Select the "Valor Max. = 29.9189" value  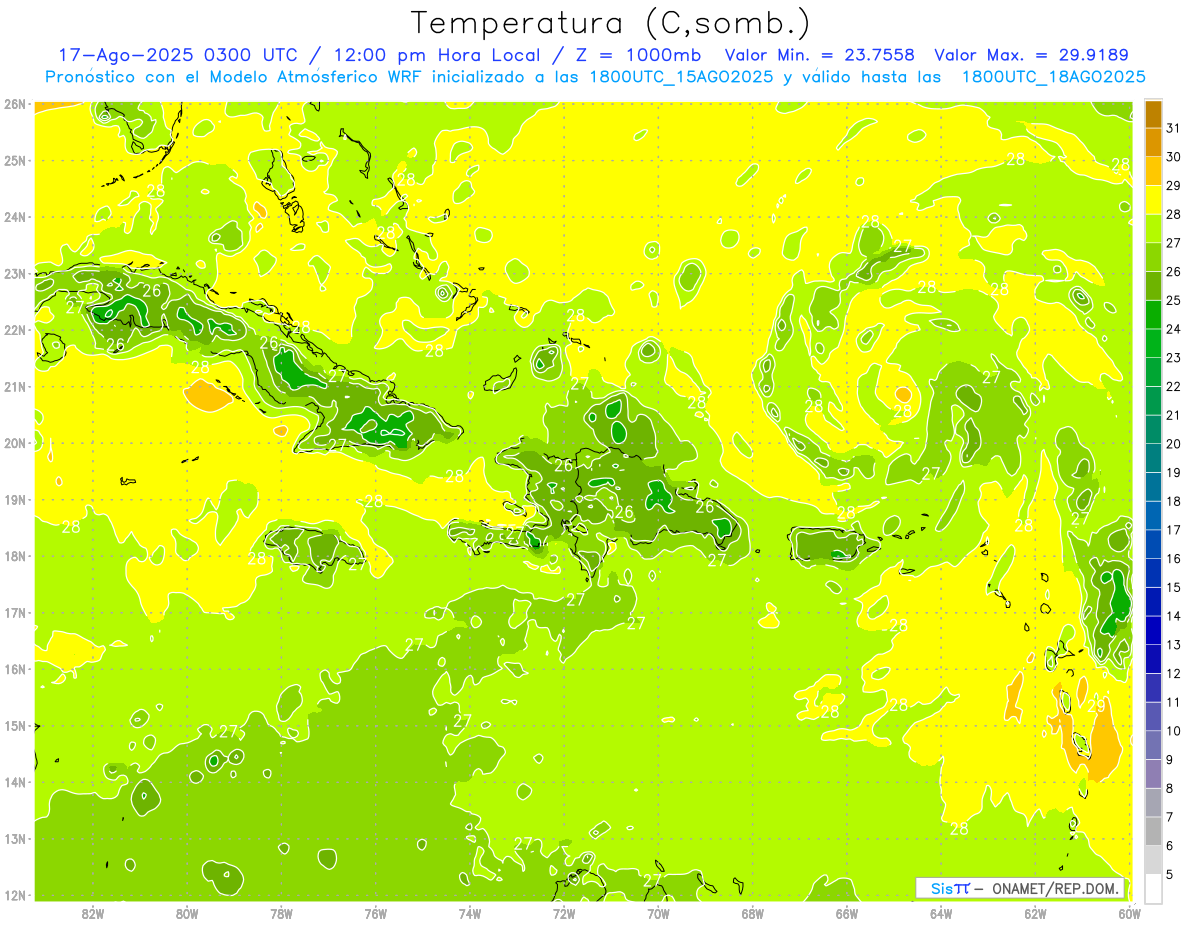click(1031, 55)
